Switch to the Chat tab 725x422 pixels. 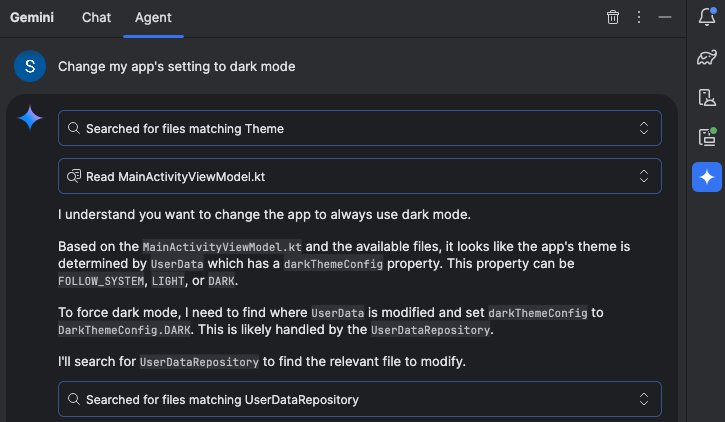(96, 17)
